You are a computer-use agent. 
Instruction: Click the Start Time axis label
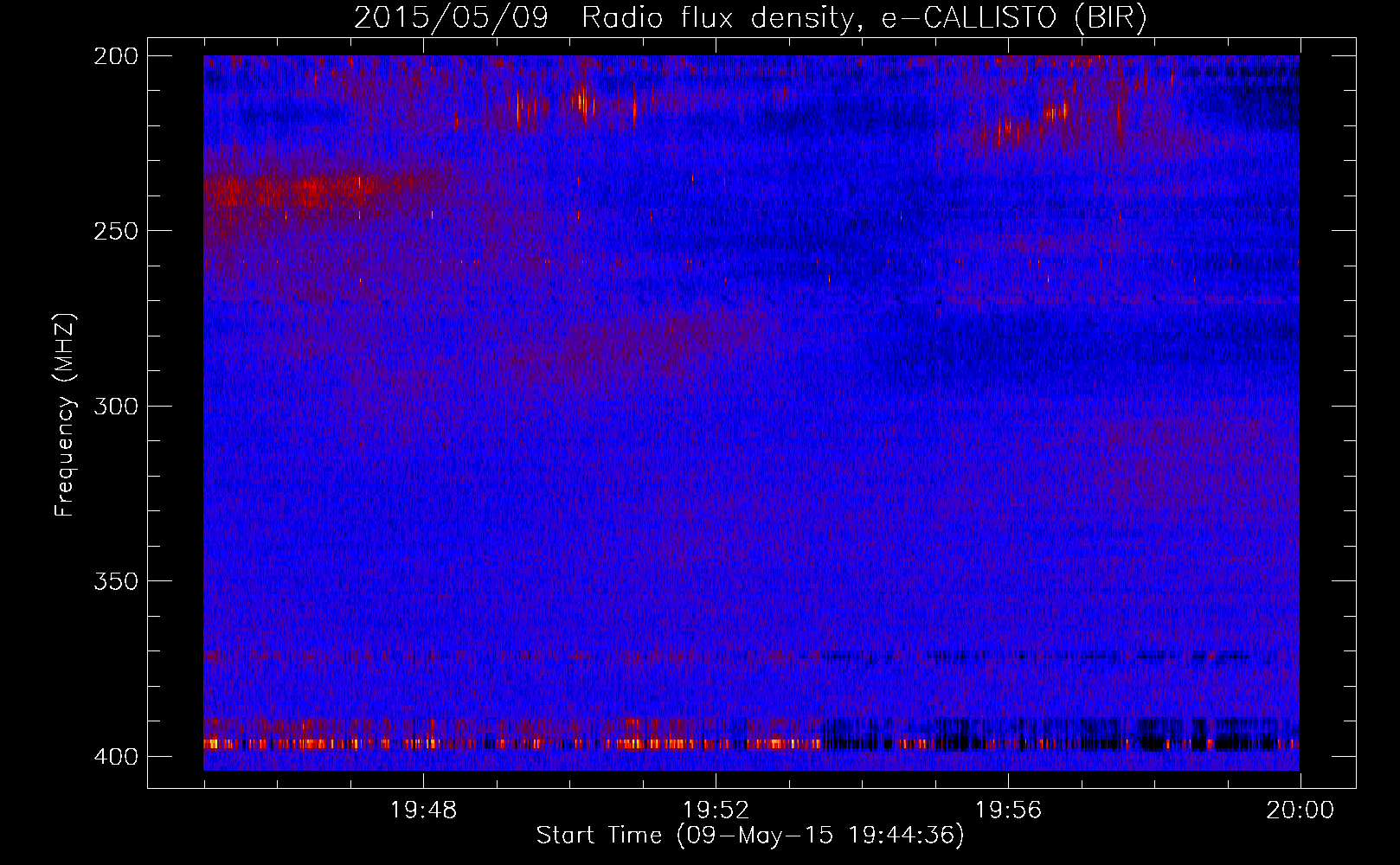click(x=750, y=836)
